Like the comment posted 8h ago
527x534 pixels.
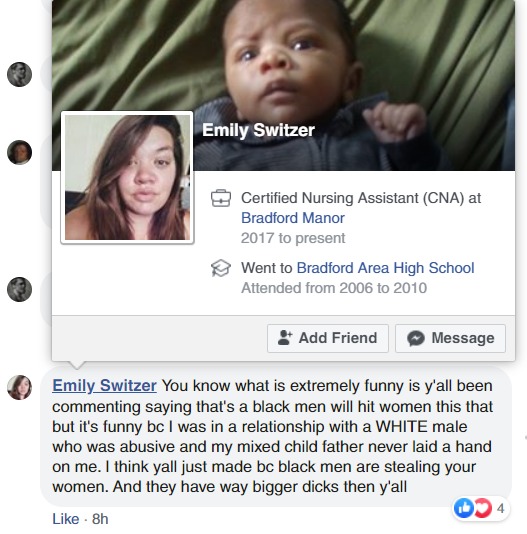click(x=66, y=519)
